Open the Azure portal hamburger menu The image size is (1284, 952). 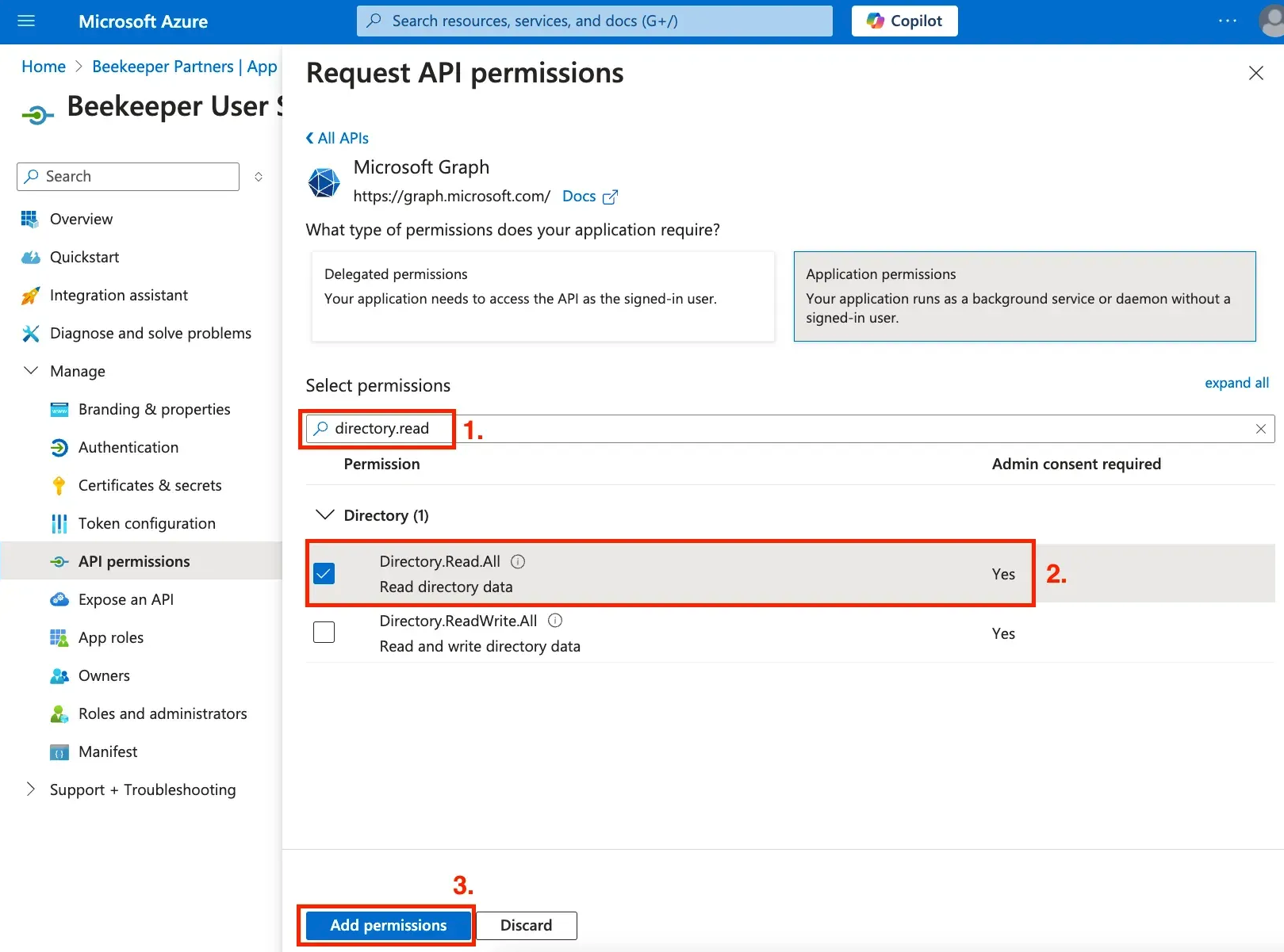click(26, 21)
